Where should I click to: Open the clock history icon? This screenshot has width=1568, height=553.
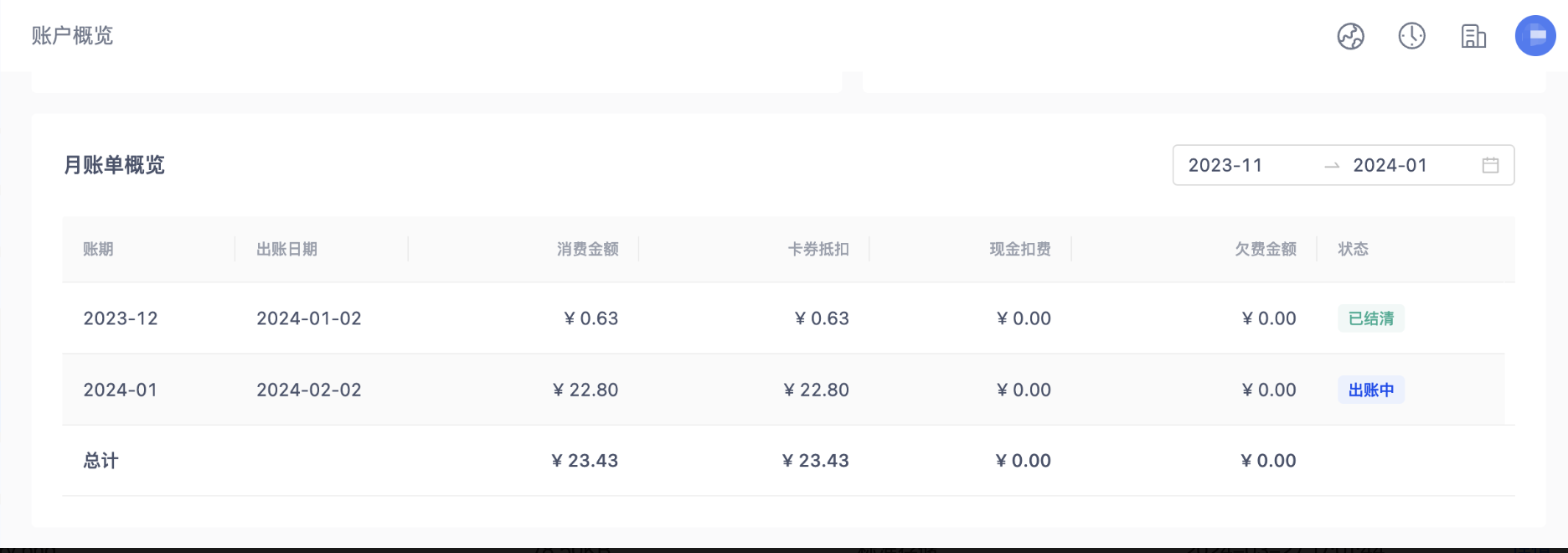pos(1411,36)
